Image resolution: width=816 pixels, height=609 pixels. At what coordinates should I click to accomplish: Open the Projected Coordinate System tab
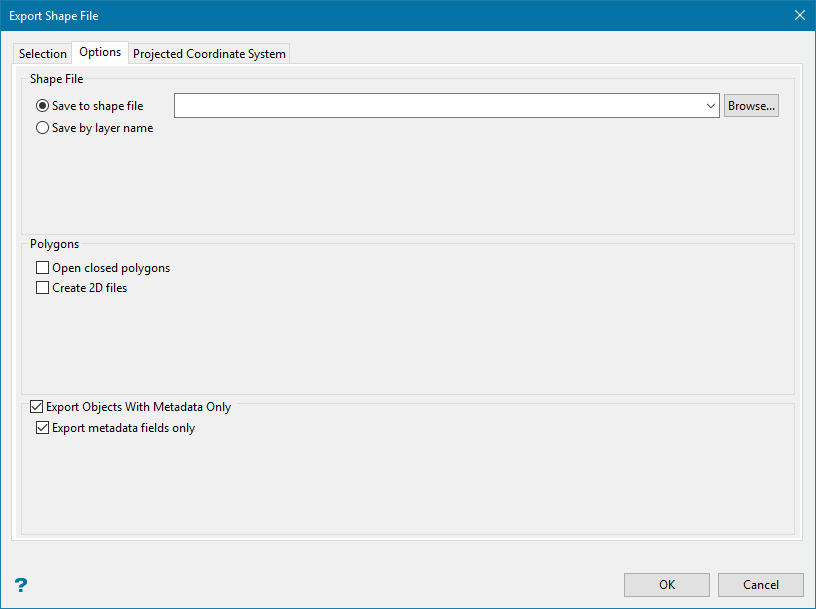tap(209, 54)
